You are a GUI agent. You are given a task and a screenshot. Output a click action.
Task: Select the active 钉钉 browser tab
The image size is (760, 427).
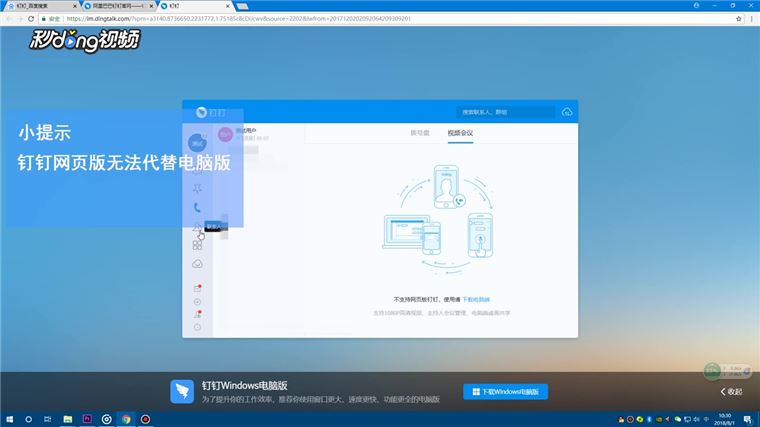(195, 6)
